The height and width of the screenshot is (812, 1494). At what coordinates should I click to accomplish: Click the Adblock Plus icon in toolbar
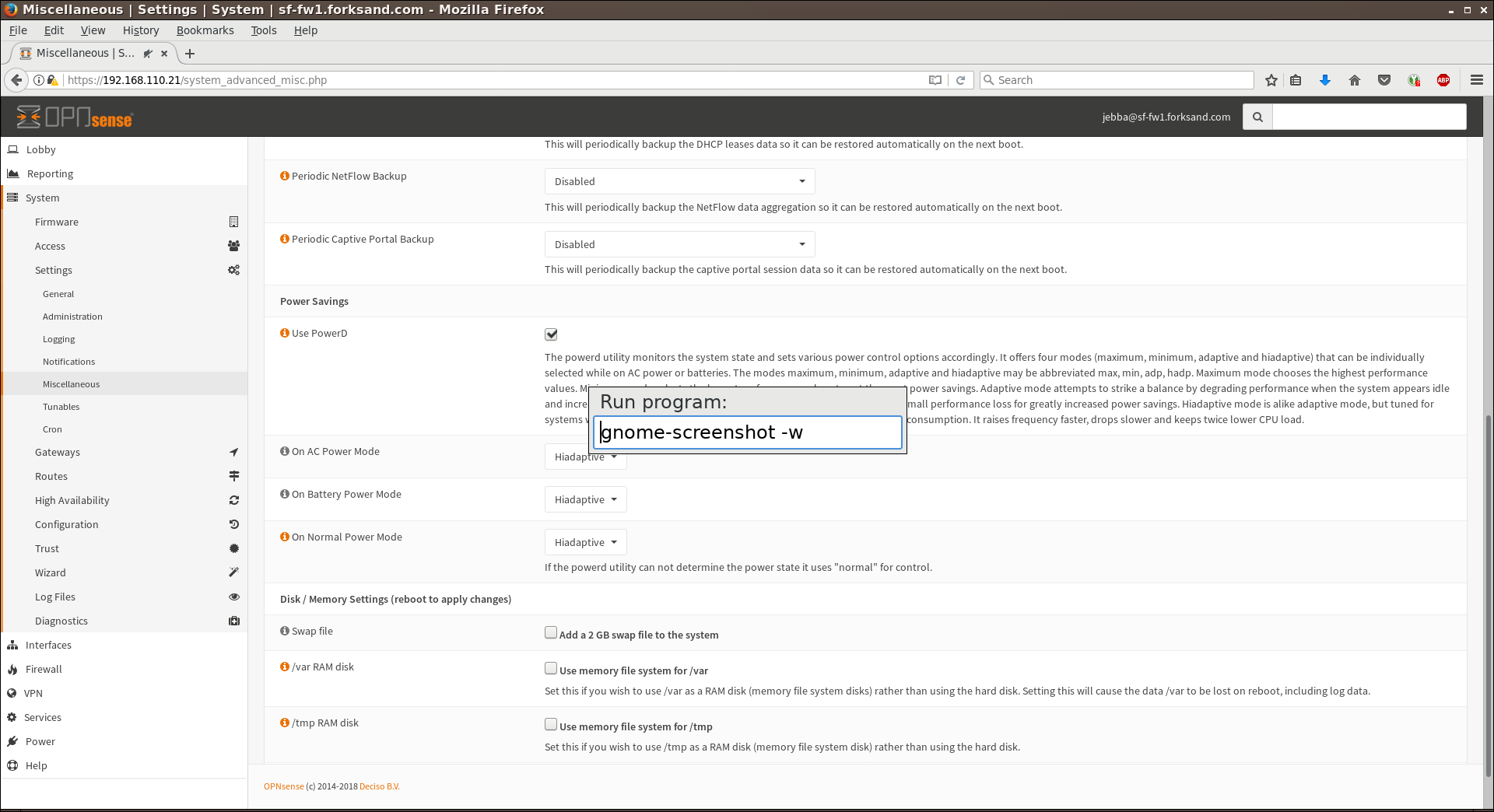point(1443,80)
